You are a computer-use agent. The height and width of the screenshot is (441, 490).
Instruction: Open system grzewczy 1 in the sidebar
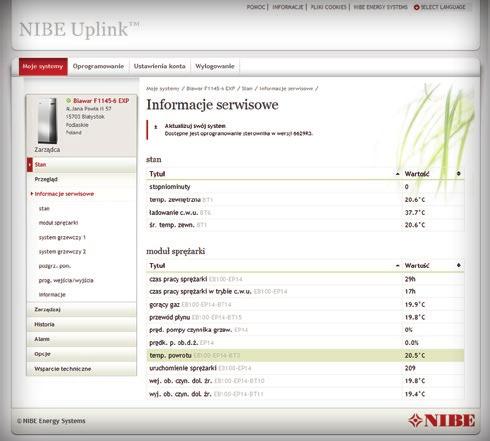click(62, 237)
